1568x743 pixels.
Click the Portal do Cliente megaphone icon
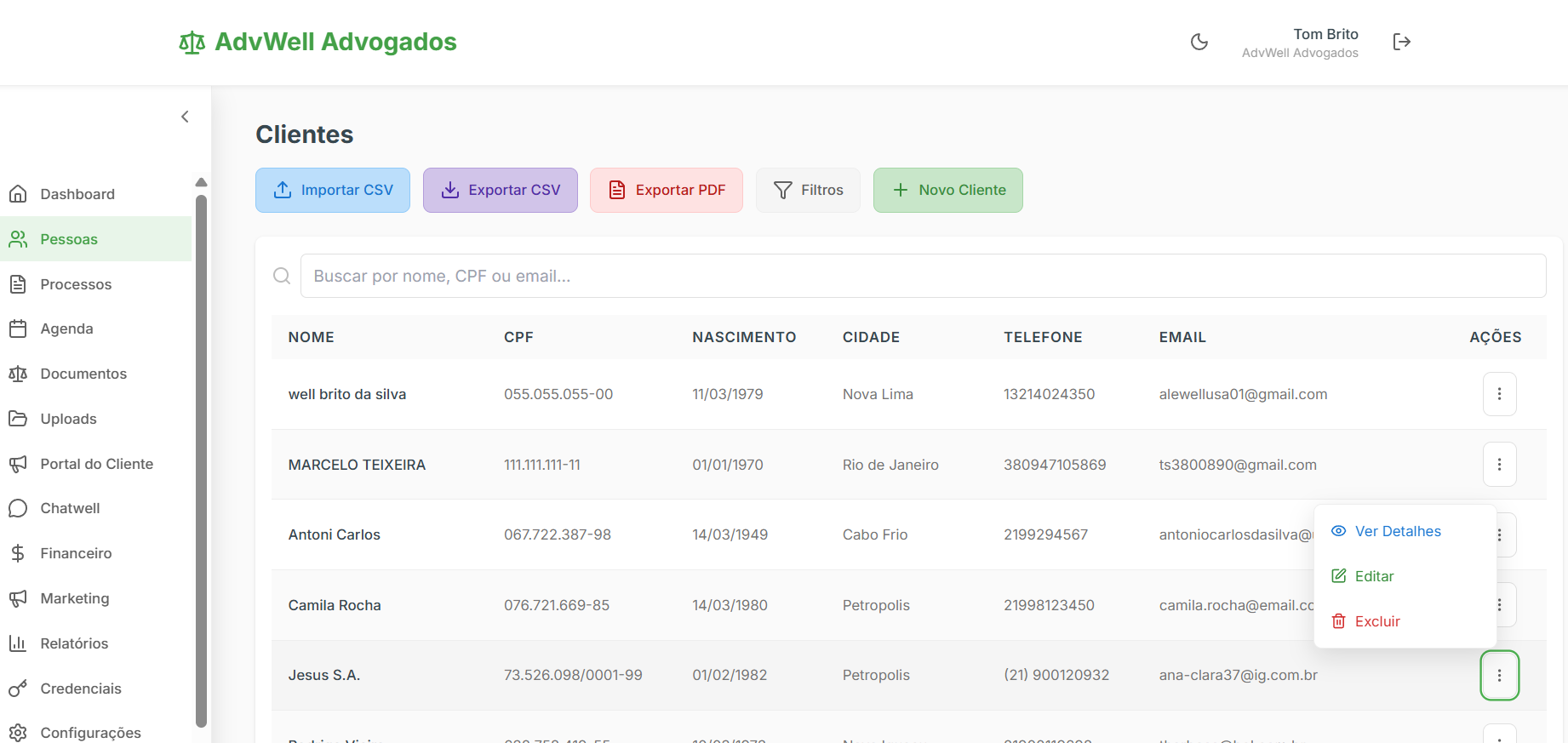coord(18,464)
